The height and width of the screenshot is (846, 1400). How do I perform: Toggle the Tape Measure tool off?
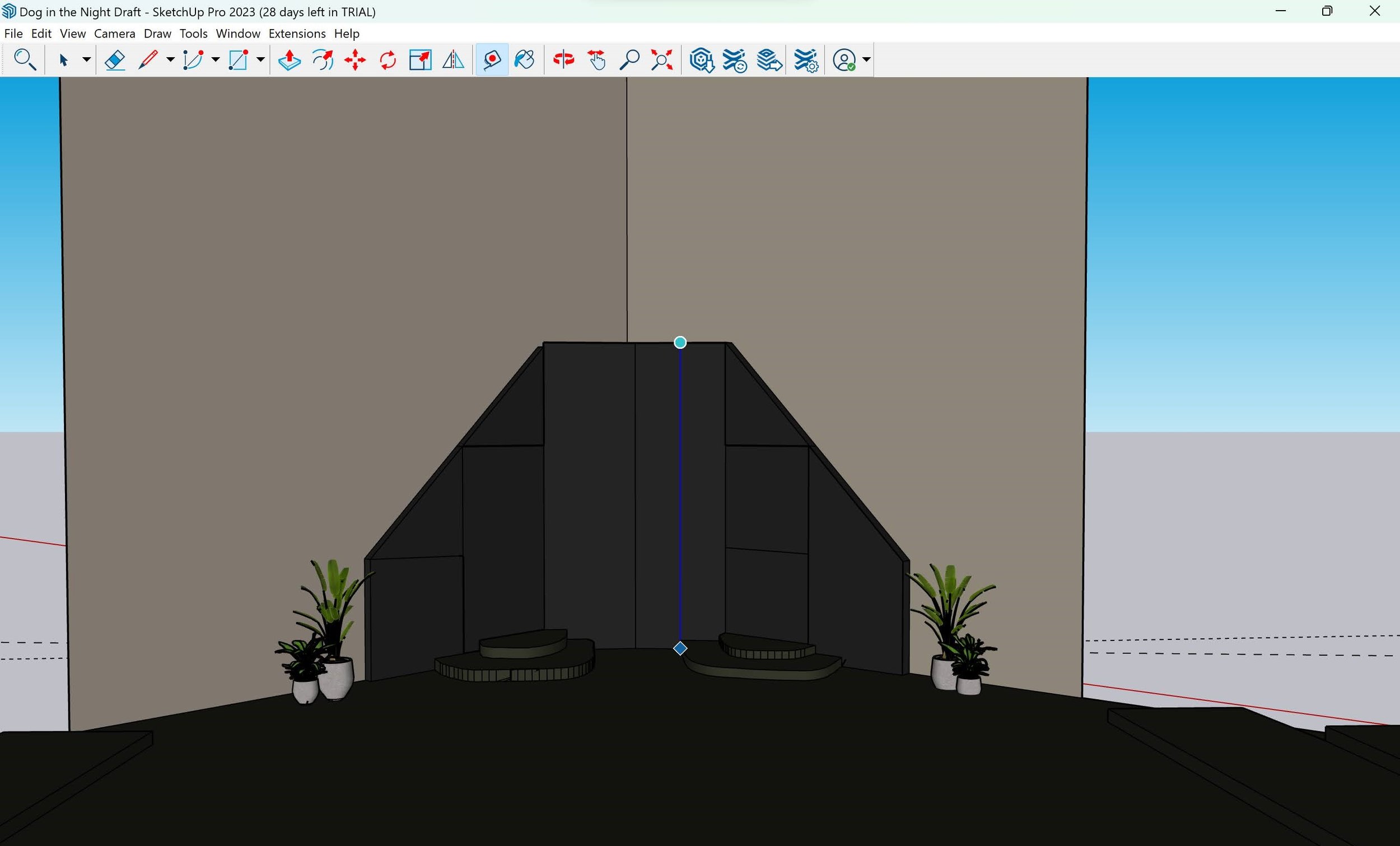pyautogui.click(x=492, y=59)
